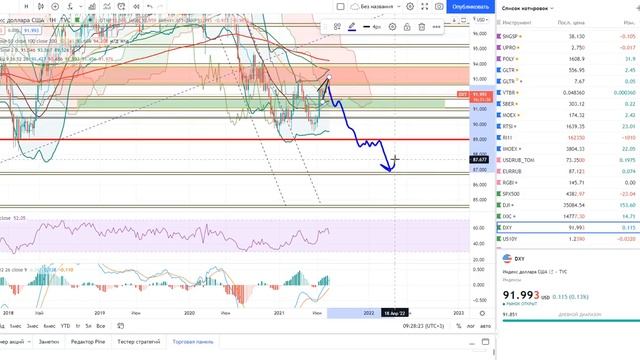
Task: Click the 87.677 price label on scale
Action: click(x=479, y=160)
